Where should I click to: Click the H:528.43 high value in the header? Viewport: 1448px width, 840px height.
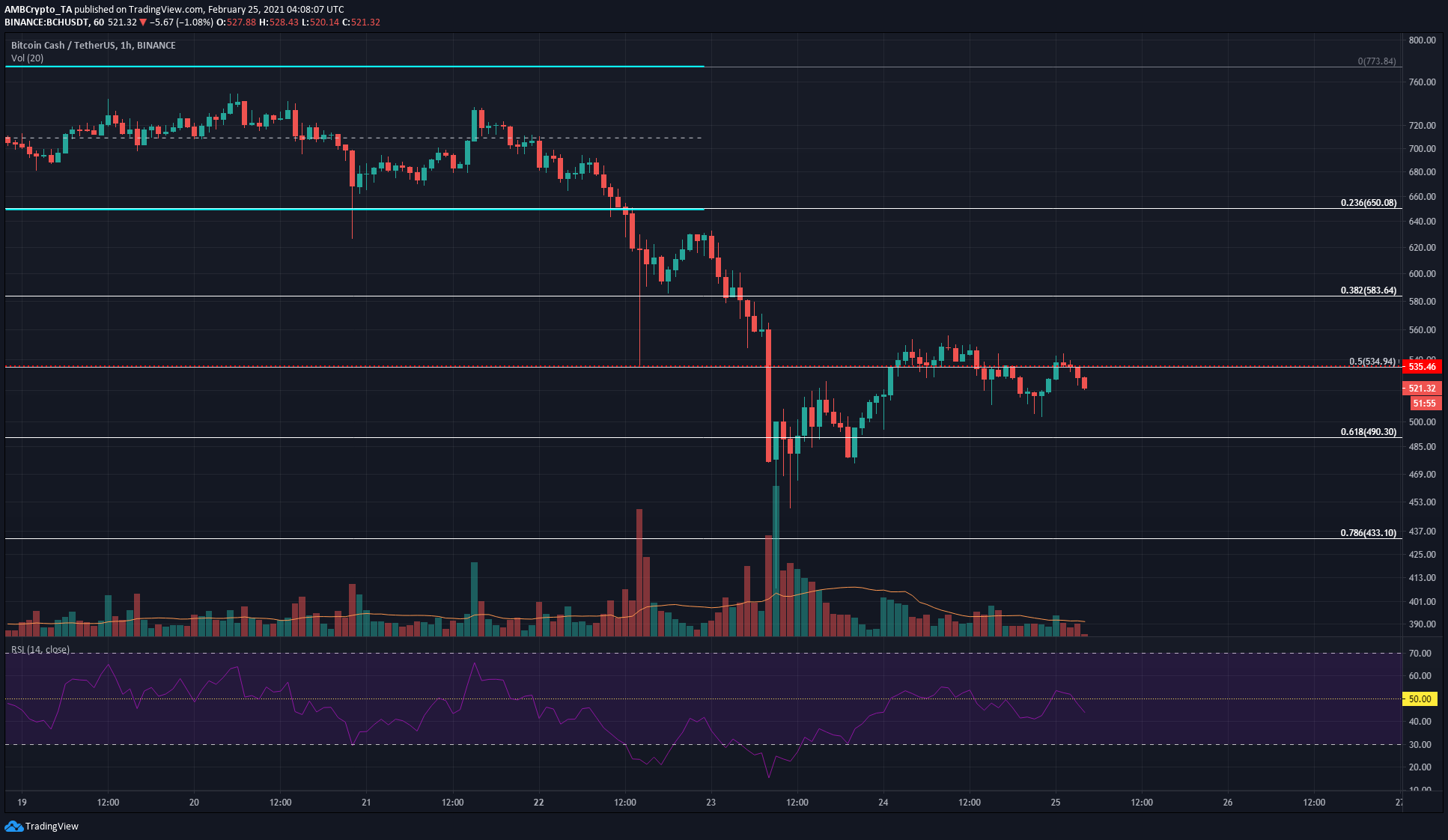[279, 22]
